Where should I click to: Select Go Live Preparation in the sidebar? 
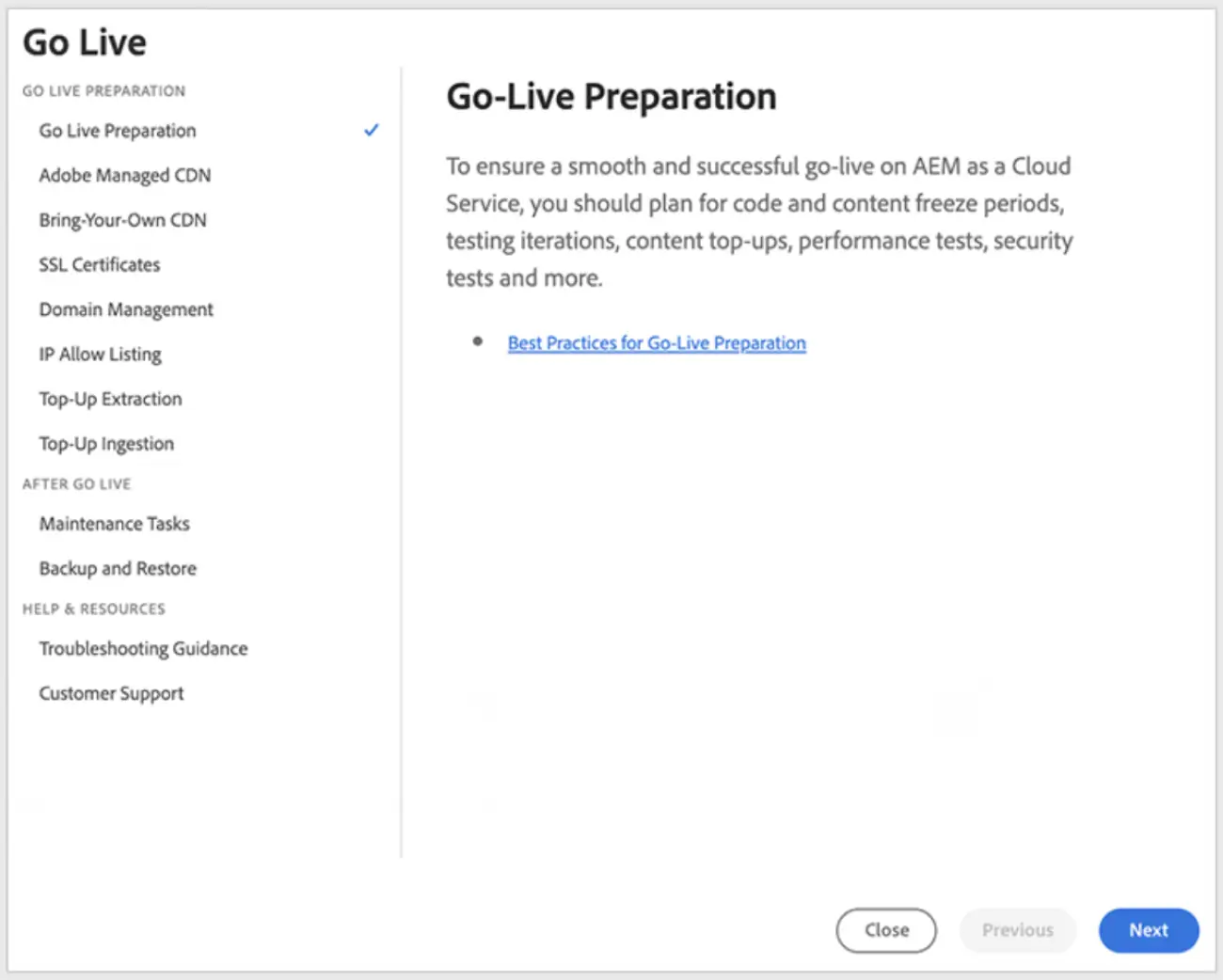click(118, 131)
